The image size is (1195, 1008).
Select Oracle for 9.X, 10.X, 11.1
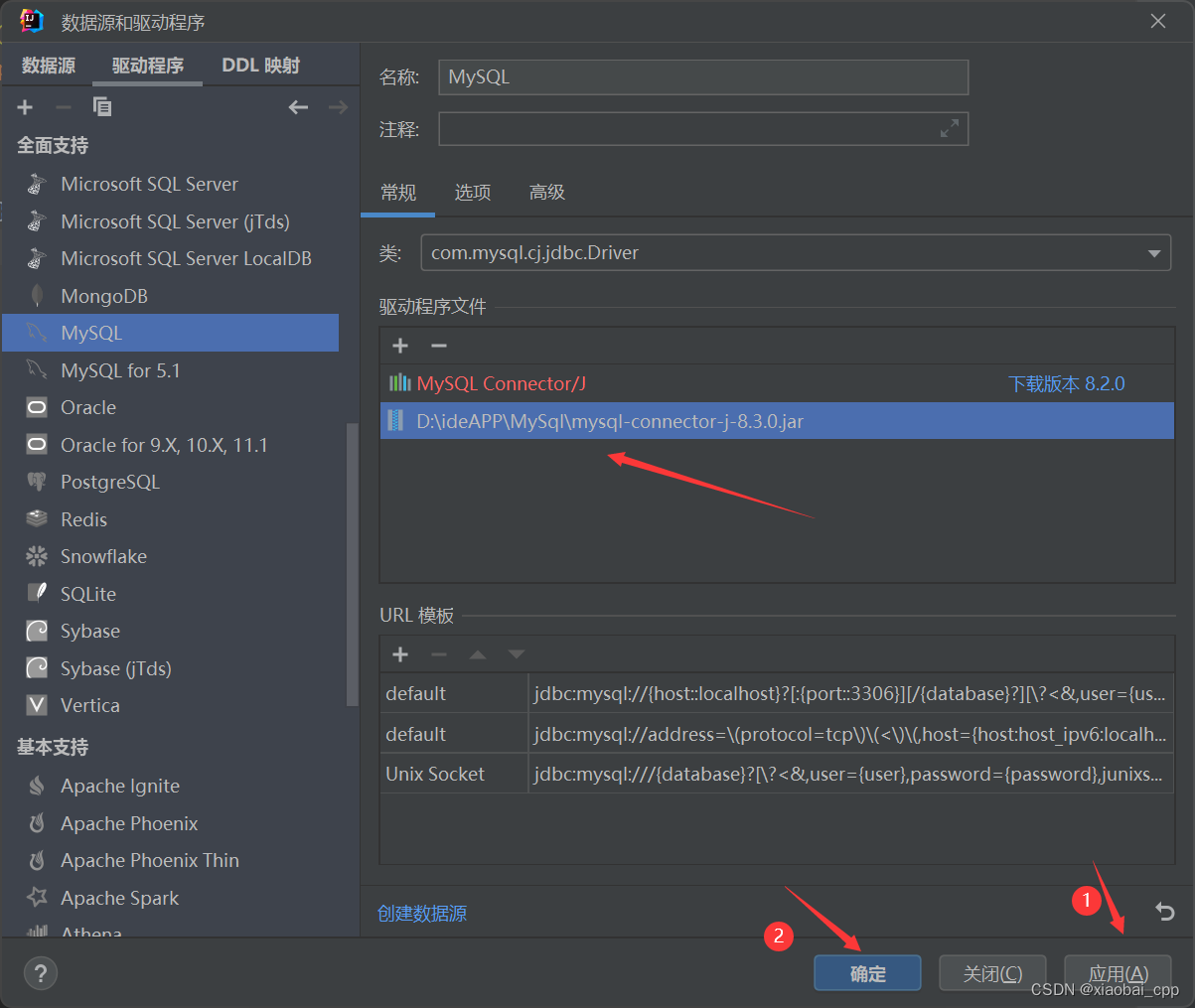(164, 445)
